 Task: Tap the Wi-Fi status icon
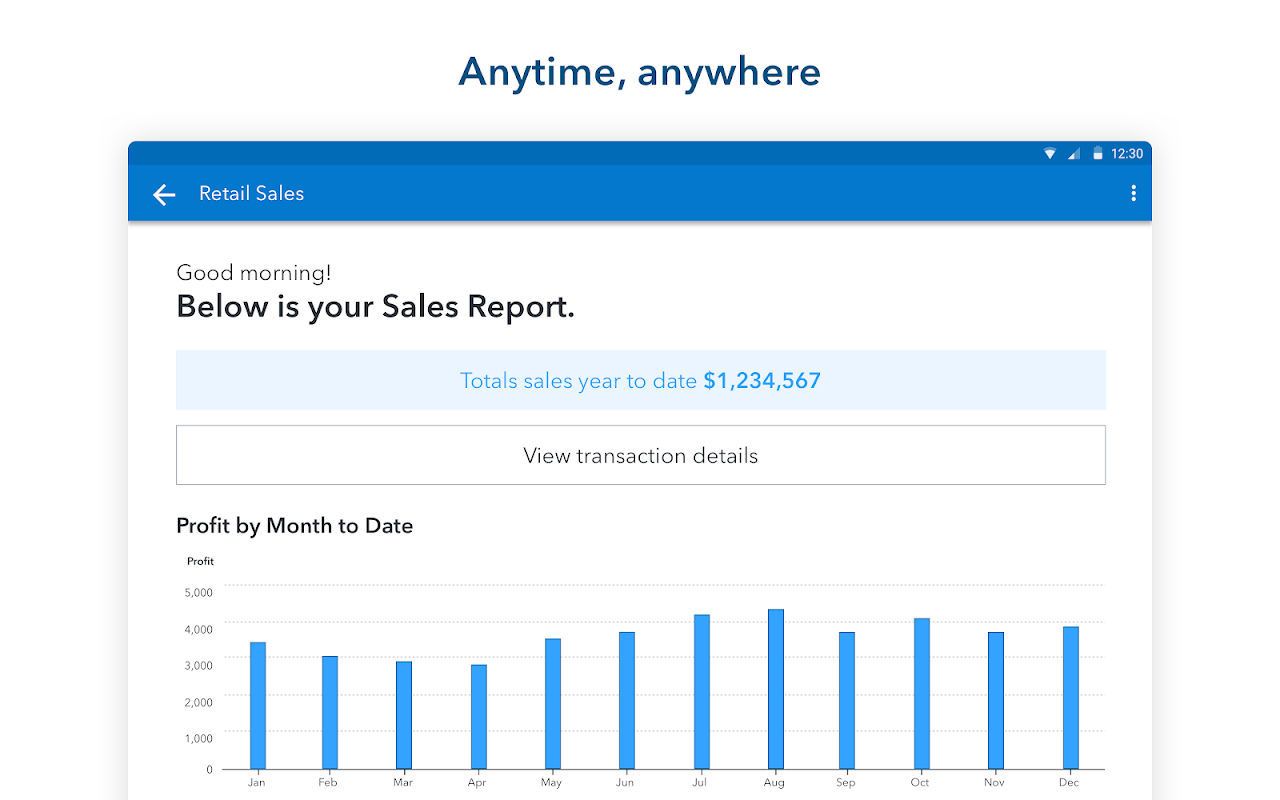1050,154
